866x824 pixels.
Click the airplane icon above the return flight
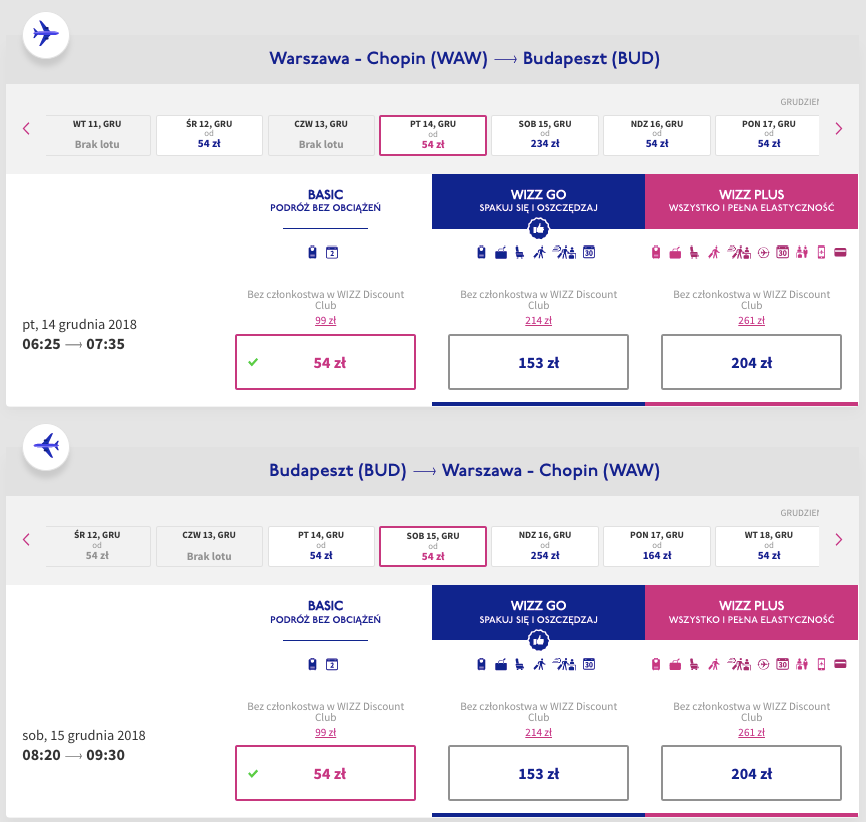point(45,444)
